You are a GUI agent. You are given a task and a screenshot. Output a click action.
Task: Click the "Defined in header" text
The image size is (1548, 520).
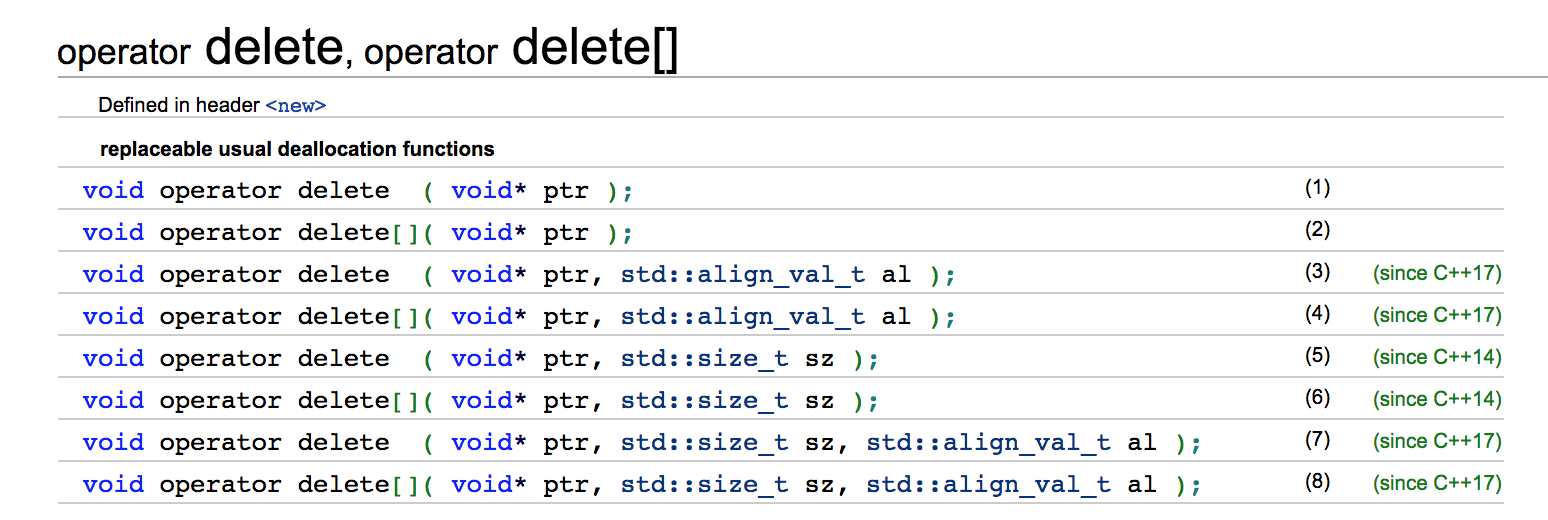point(179,106)
